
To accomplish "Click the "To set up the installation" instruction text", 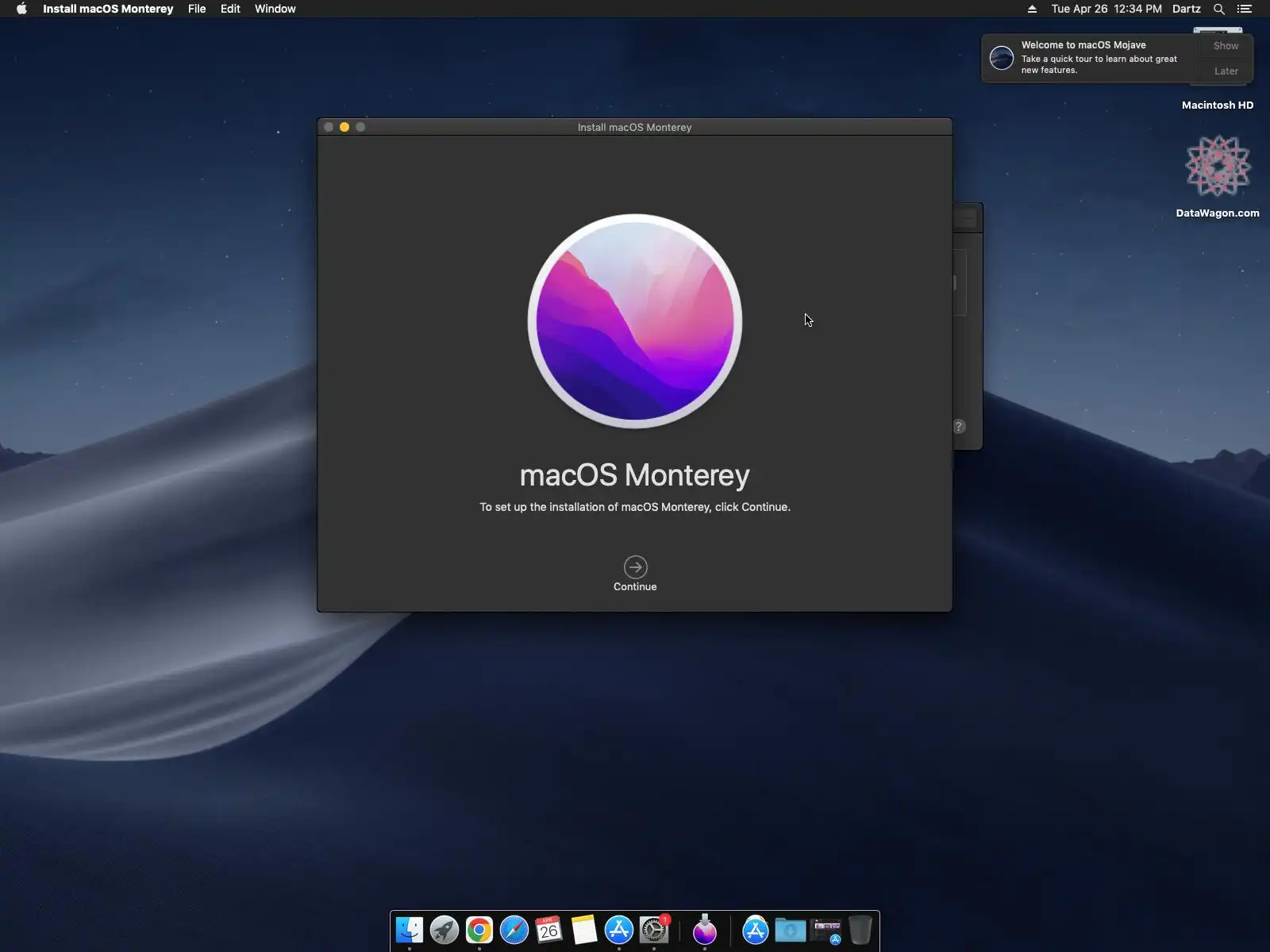I will 635,507.
